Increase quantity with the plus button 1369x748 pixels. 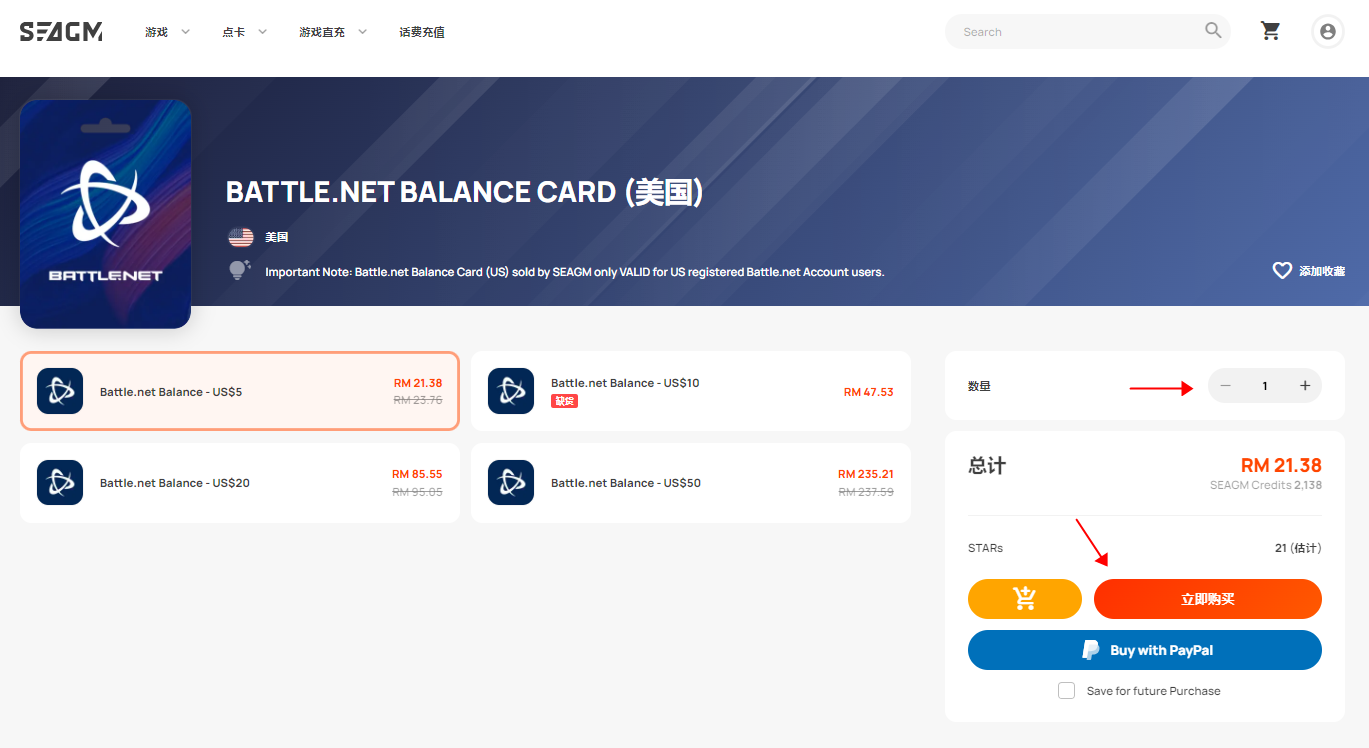(x=1305, y=386)
